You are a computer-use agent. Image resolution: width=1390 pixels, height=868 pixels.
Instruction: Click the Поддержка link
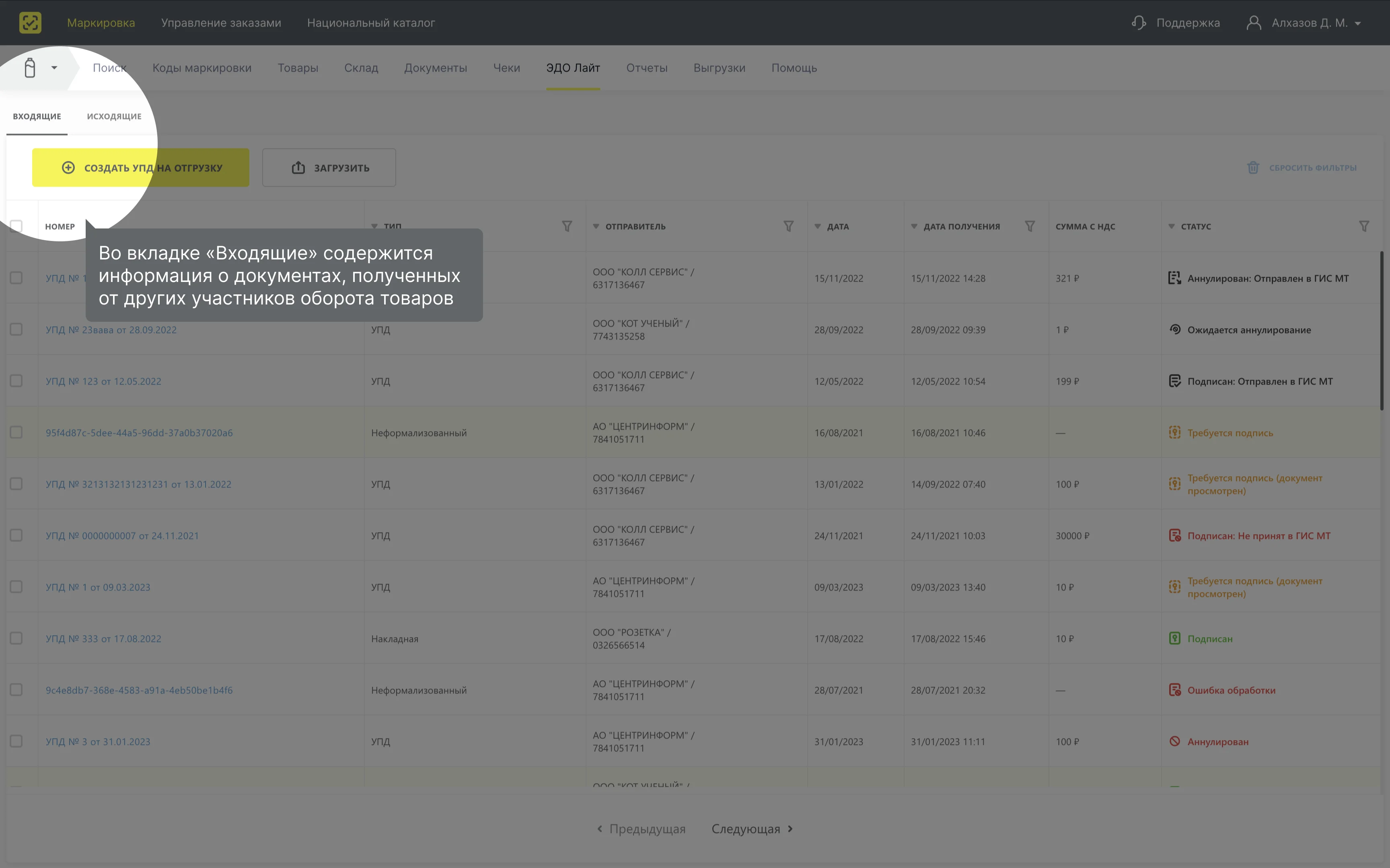[x=1188, y=23]
